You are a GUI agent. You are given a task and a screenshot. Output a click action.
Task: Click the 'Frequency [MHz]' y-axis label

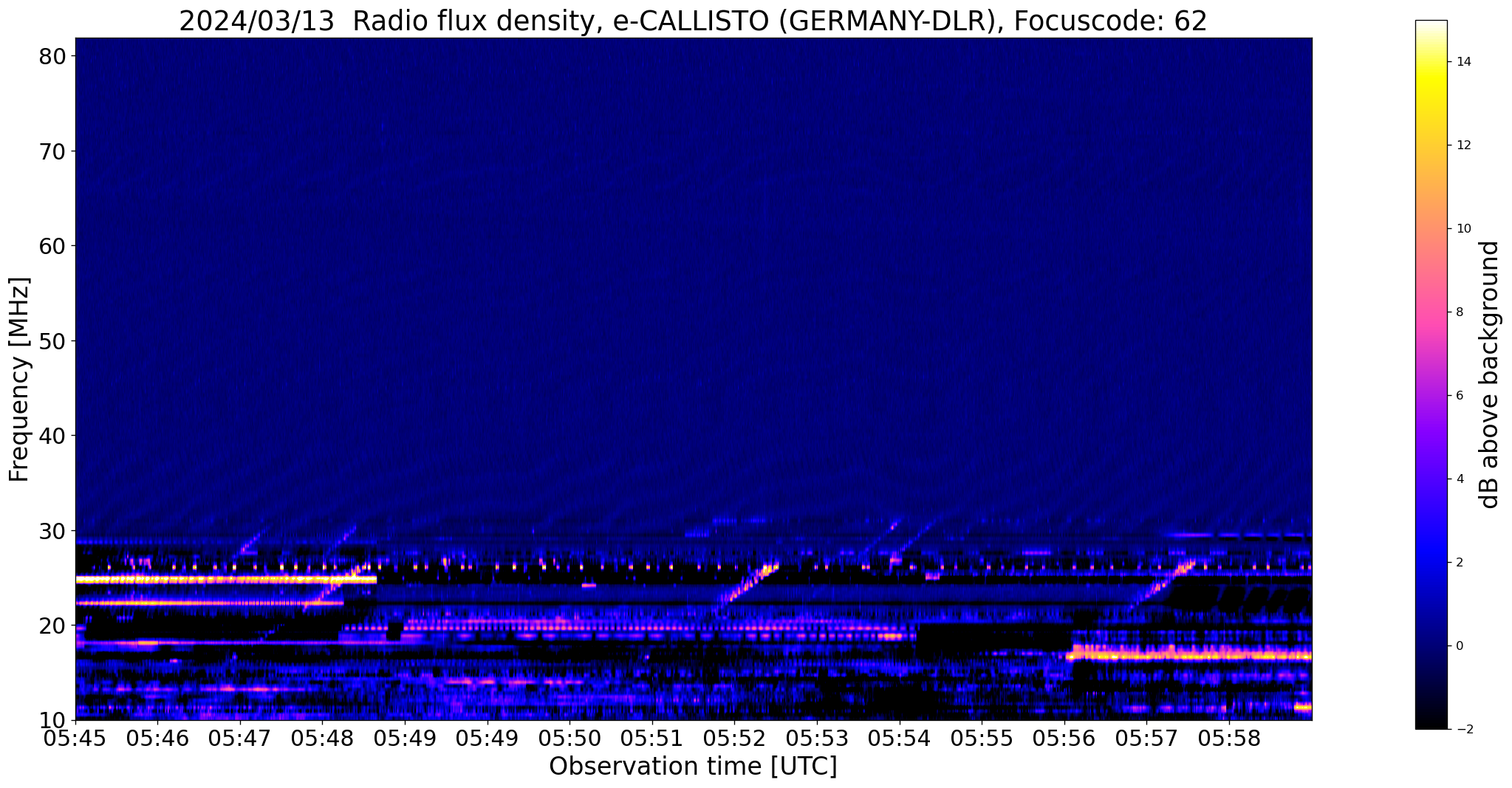pyautogui.click(x=19, y=379)
